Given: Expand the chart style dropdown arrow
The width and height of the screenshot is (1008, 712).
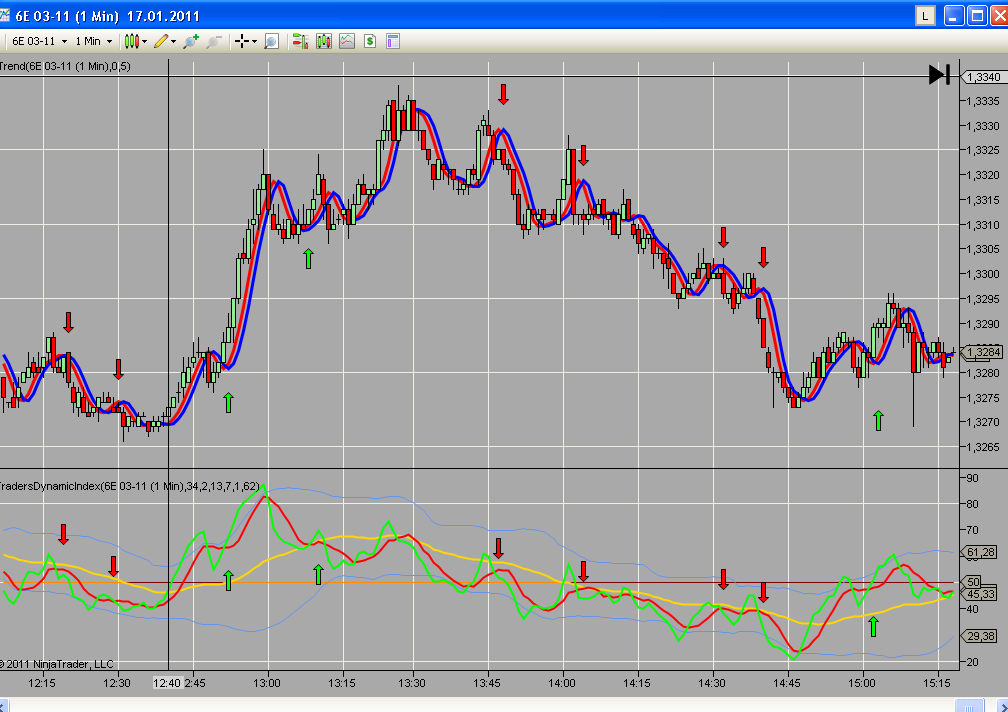Looking at the screenshot, I should [145, 42].
